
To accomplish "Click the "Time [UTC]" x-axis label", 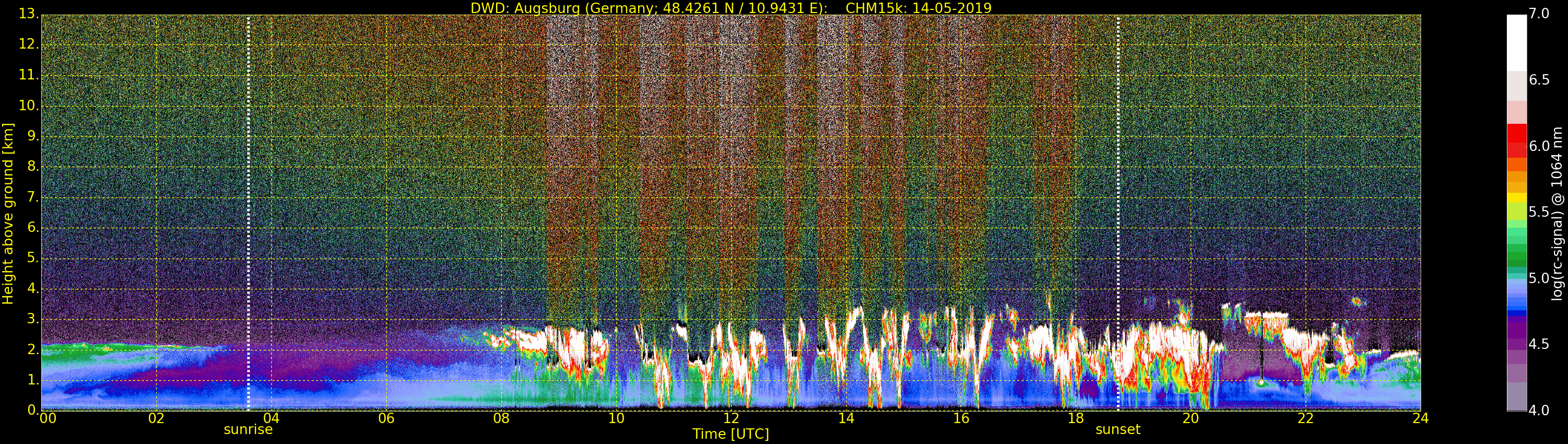I will pos(731,434).
